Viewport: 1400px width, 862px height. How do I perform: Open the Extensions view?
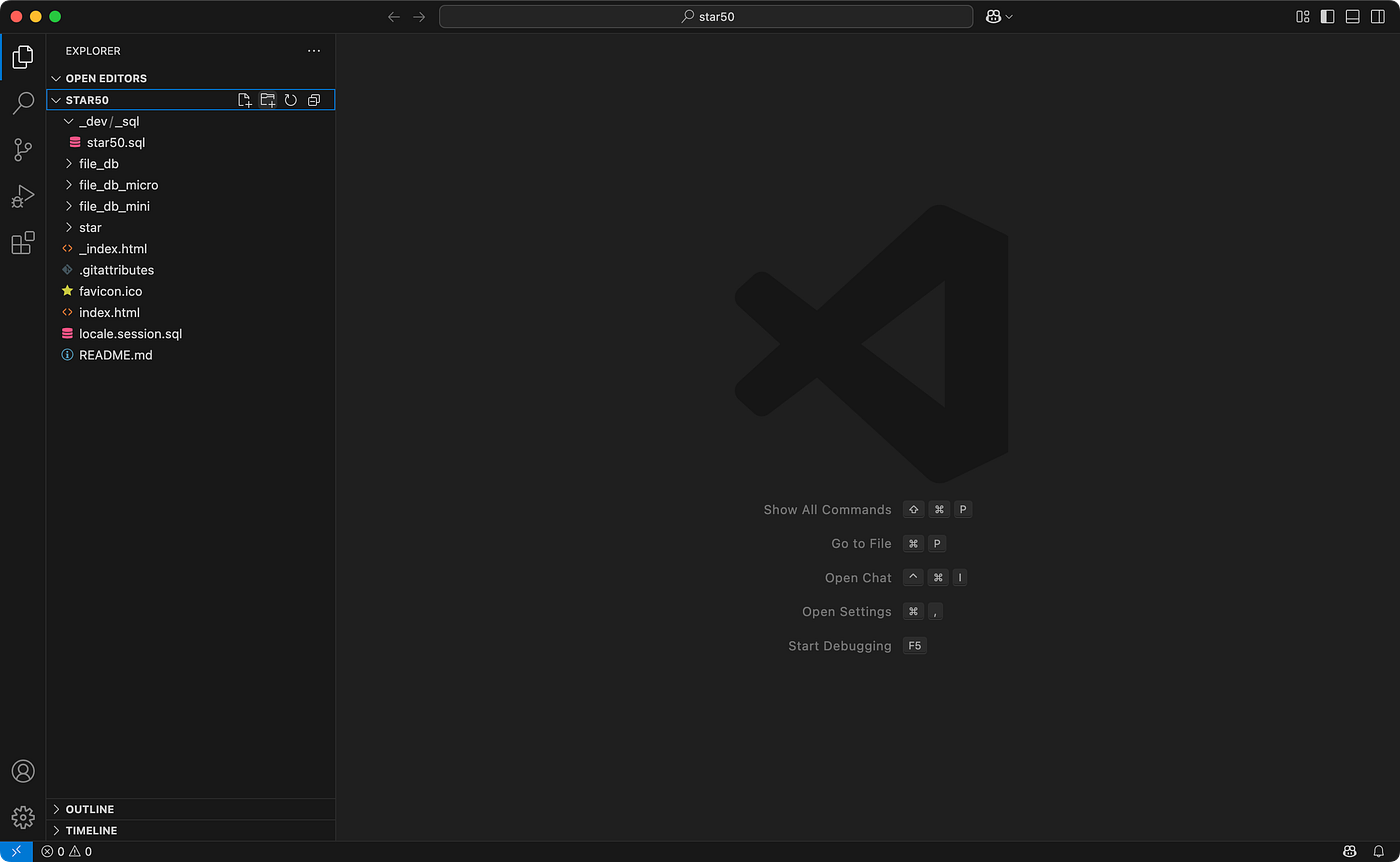[22, 242]
